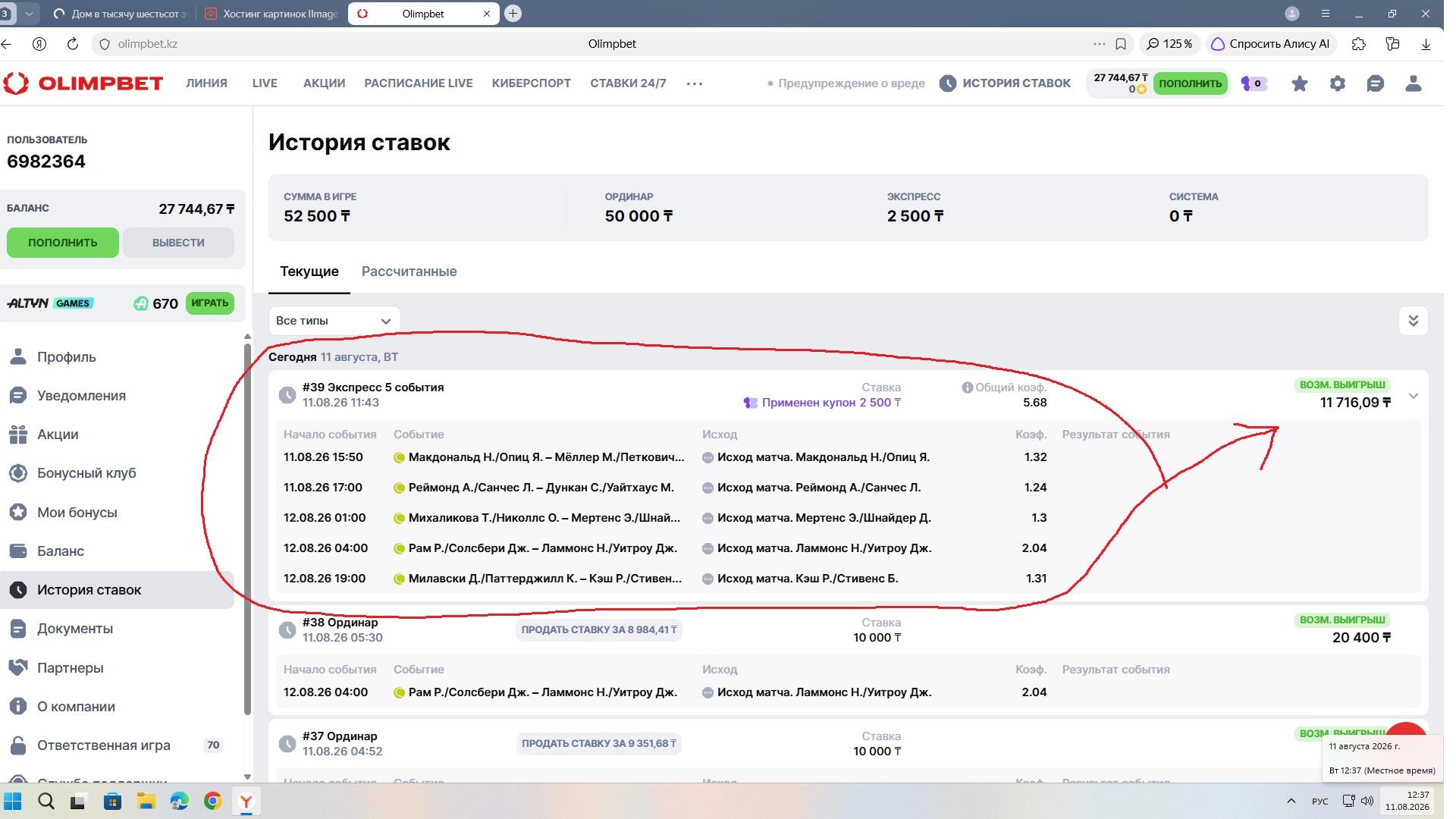Click the clock status icon of bet #37
The width and height of the screenshot is (1456, 819).
(287, 744)
